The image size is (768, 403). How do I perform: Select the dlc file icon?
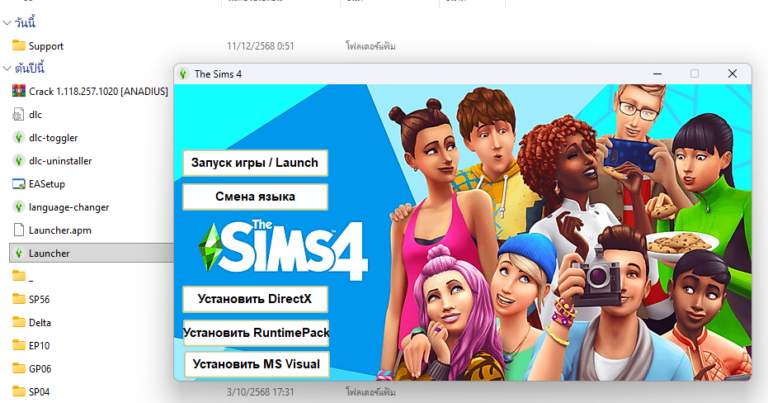click(x=19, y=115)
